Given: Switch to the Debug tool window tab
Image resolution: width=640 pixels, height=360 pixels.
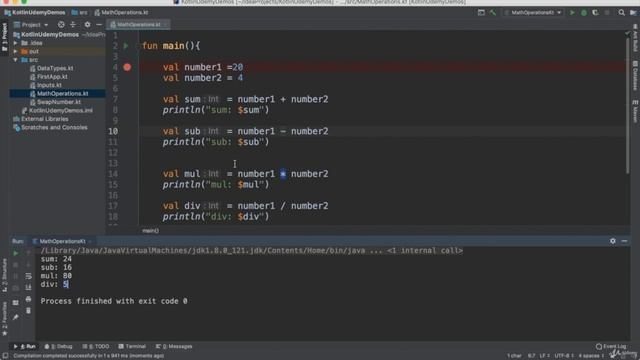Looking at the screenshot, I should coord(59,347).
